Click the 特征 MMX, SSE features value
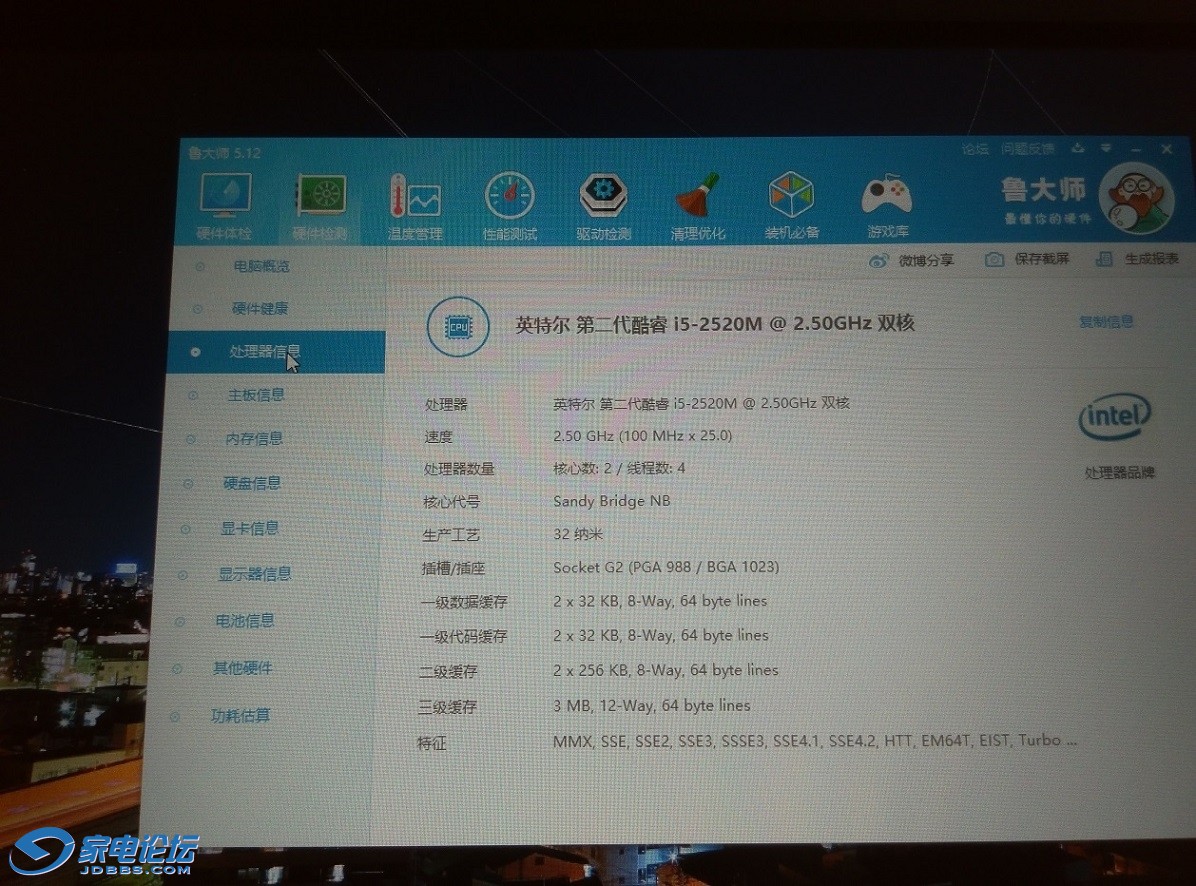The height and width of the screenshot is (886, 1196). [815, 740]
